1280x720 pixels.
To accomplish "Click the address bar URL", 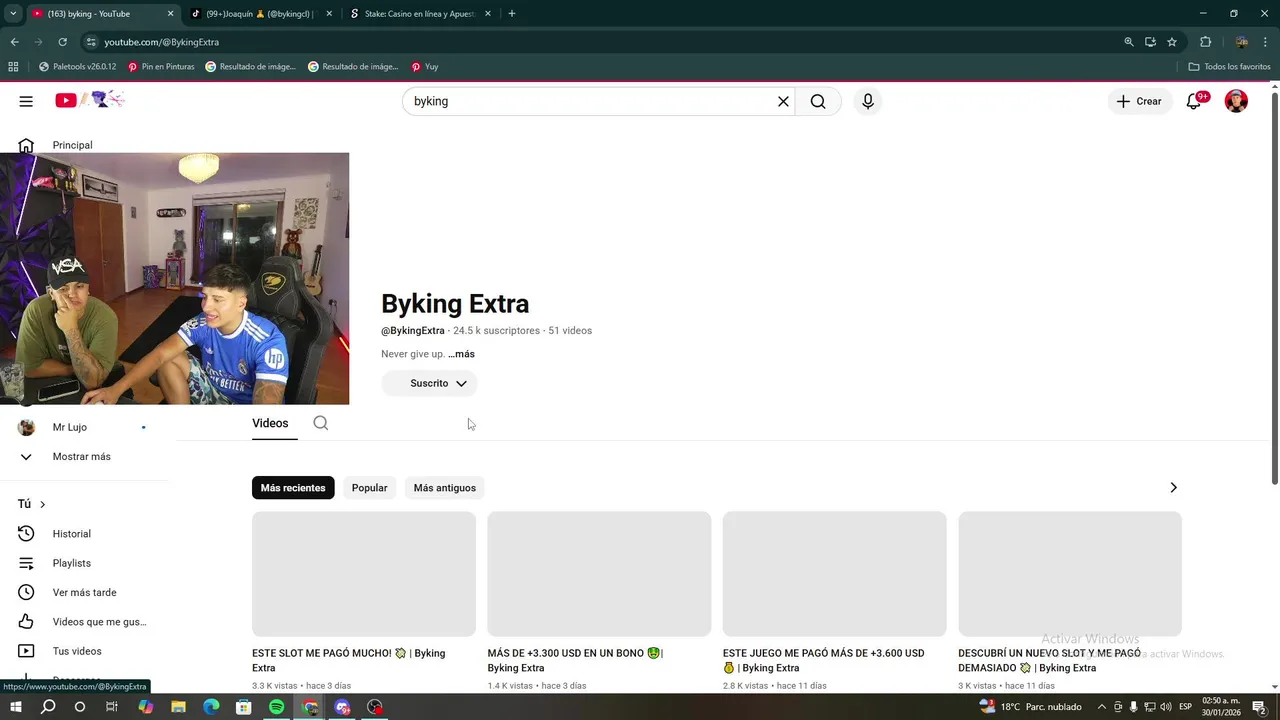I will click(162, 42).
